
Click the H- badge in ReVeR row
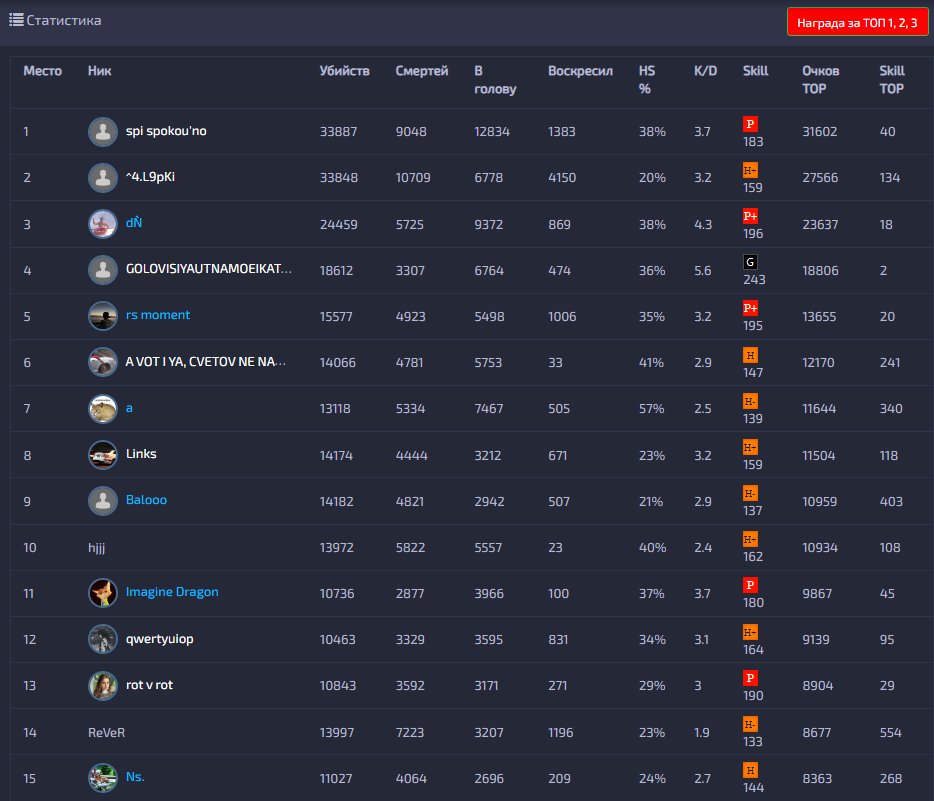(x=750, y=724)
